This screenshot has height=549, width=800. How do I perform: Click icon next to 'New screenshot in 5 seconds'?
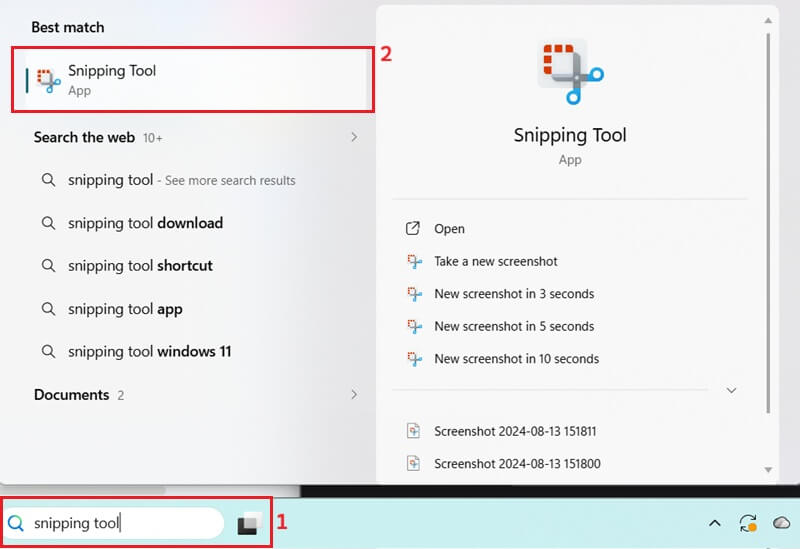tap(414, 326)
